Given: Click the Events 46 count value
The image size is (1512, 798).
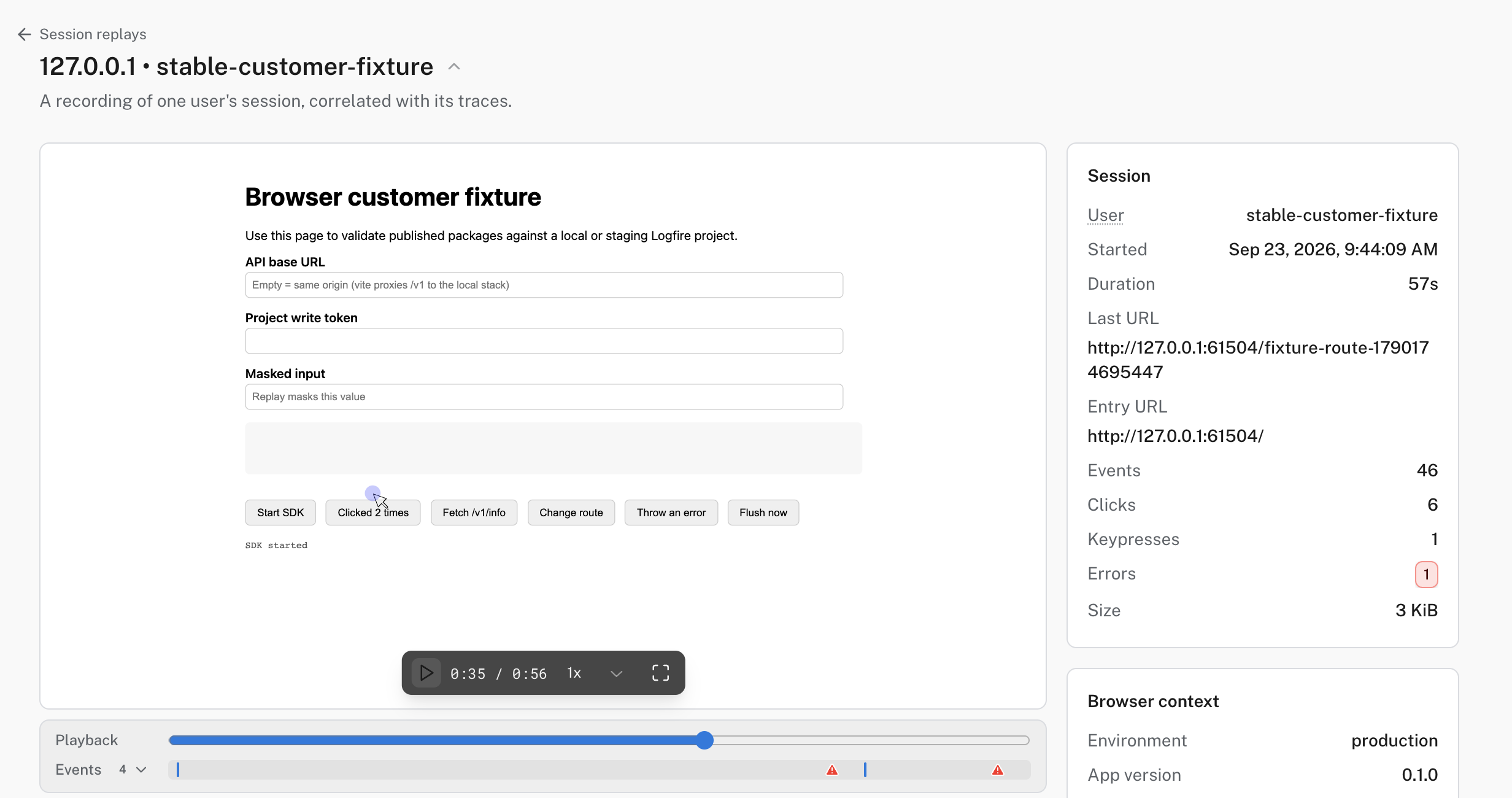Looking at the screenshot, I should (x=1427, y=470).
